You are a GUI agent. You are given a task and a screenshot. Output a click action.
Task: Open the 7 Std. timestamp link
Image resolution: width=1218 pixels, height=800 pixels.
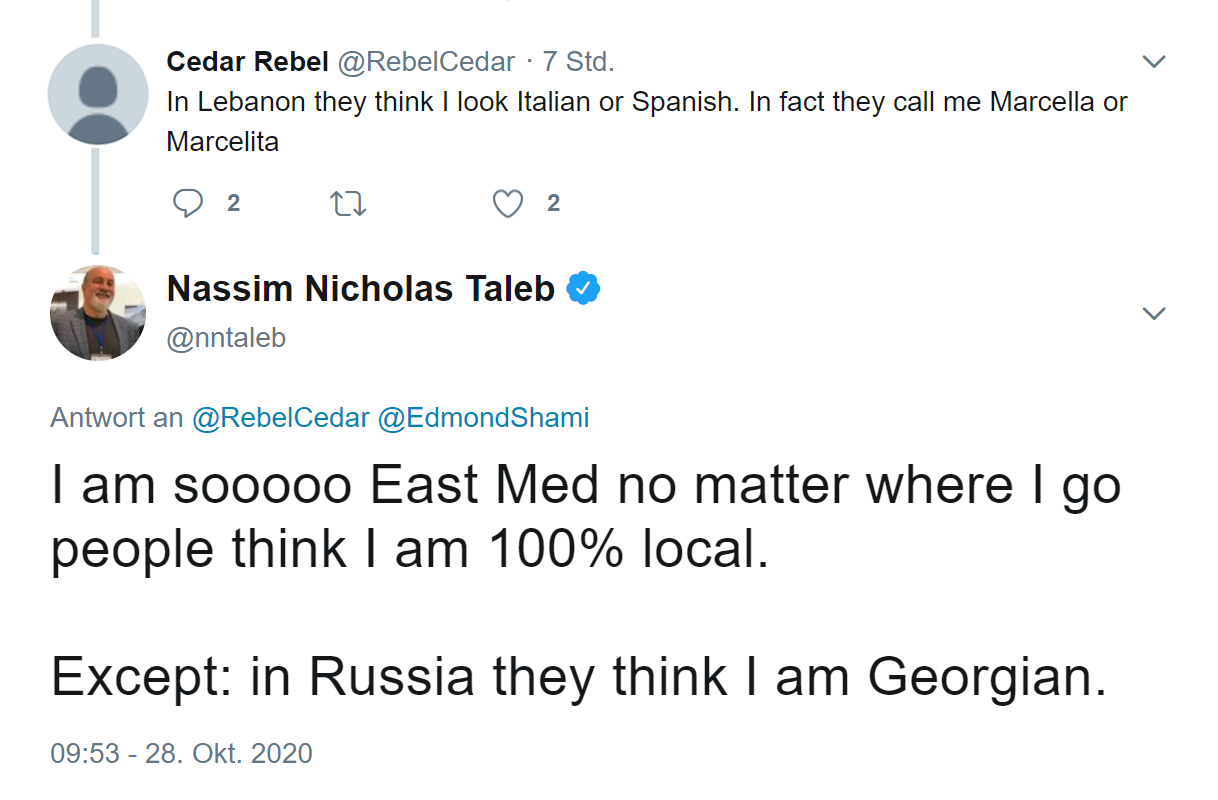click(x=578, y=62)
